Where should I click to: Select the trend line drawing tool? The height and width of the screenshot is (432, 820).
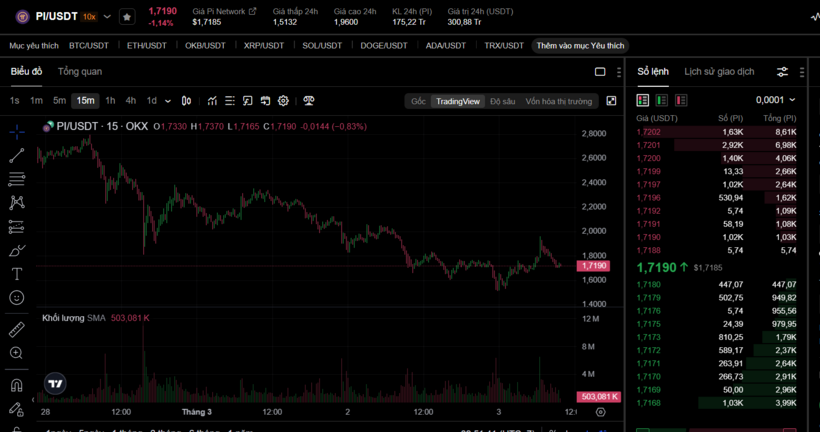(17, 155)
